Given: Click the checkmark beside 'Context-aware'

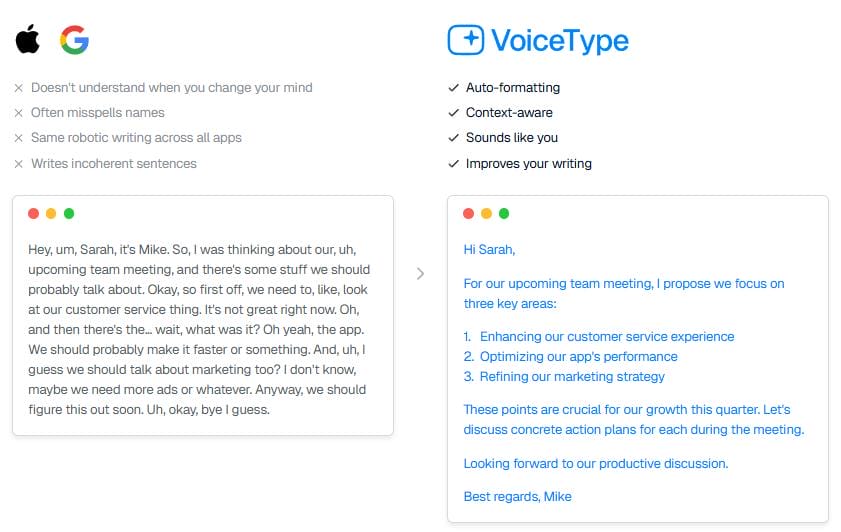Looking at the screenshot, I should pos(454,113).
